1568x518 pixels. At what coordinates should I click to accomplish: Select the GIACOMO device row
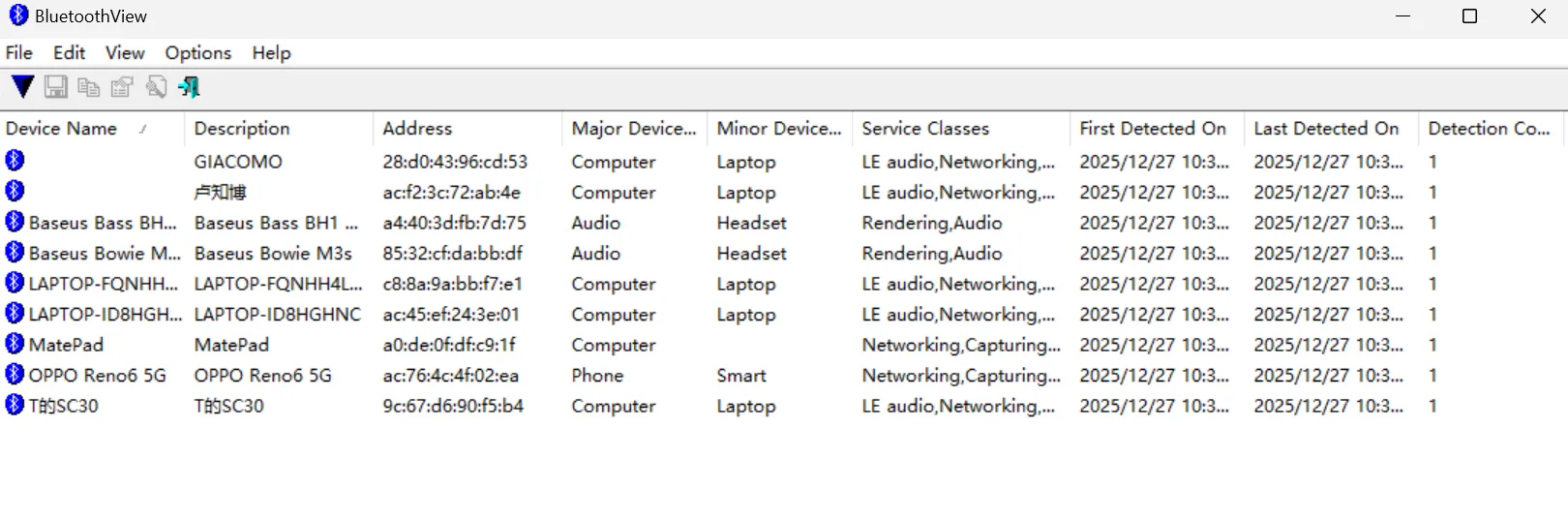coord(782,161)
